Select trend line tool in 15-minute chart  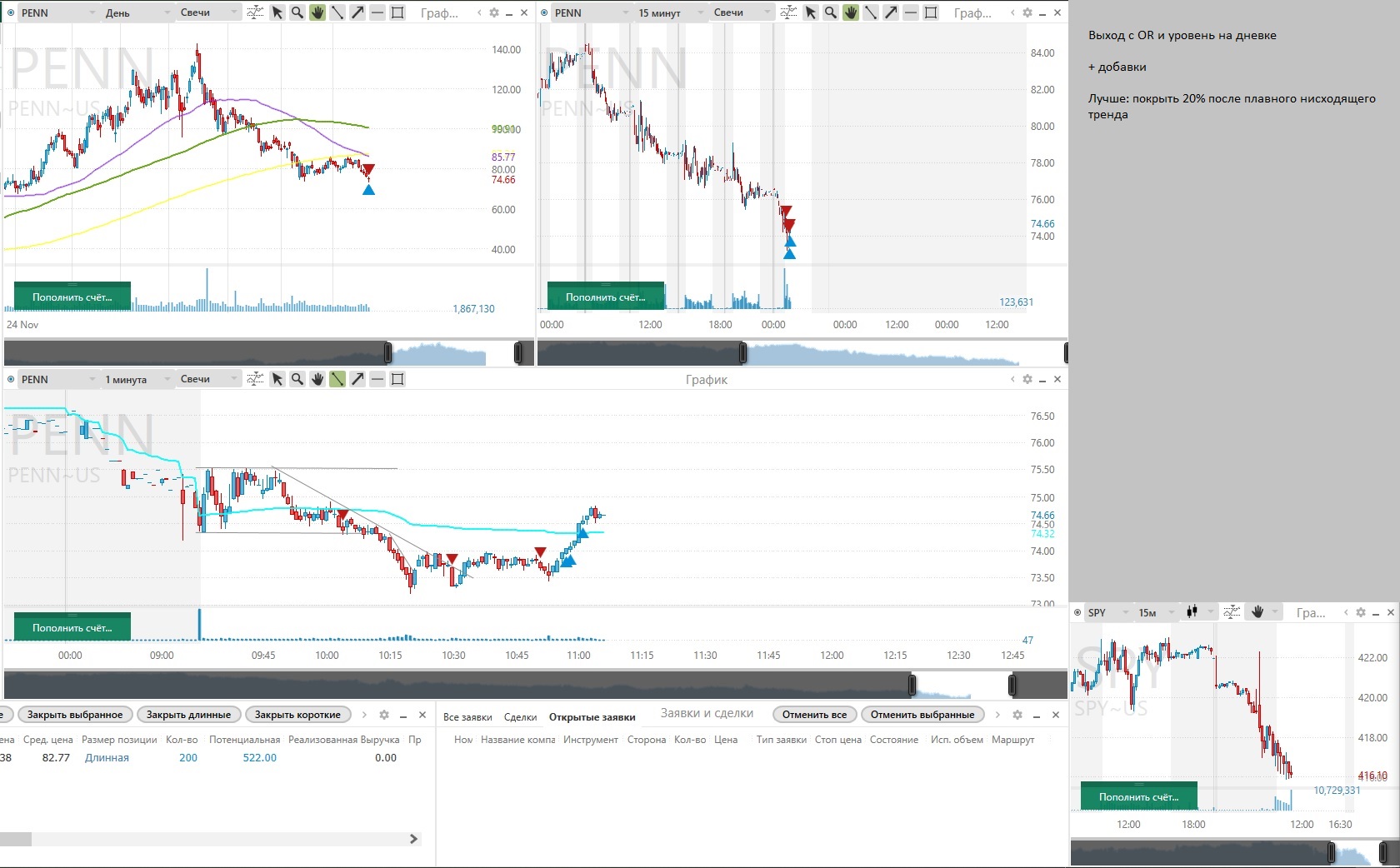pos(871,12)
